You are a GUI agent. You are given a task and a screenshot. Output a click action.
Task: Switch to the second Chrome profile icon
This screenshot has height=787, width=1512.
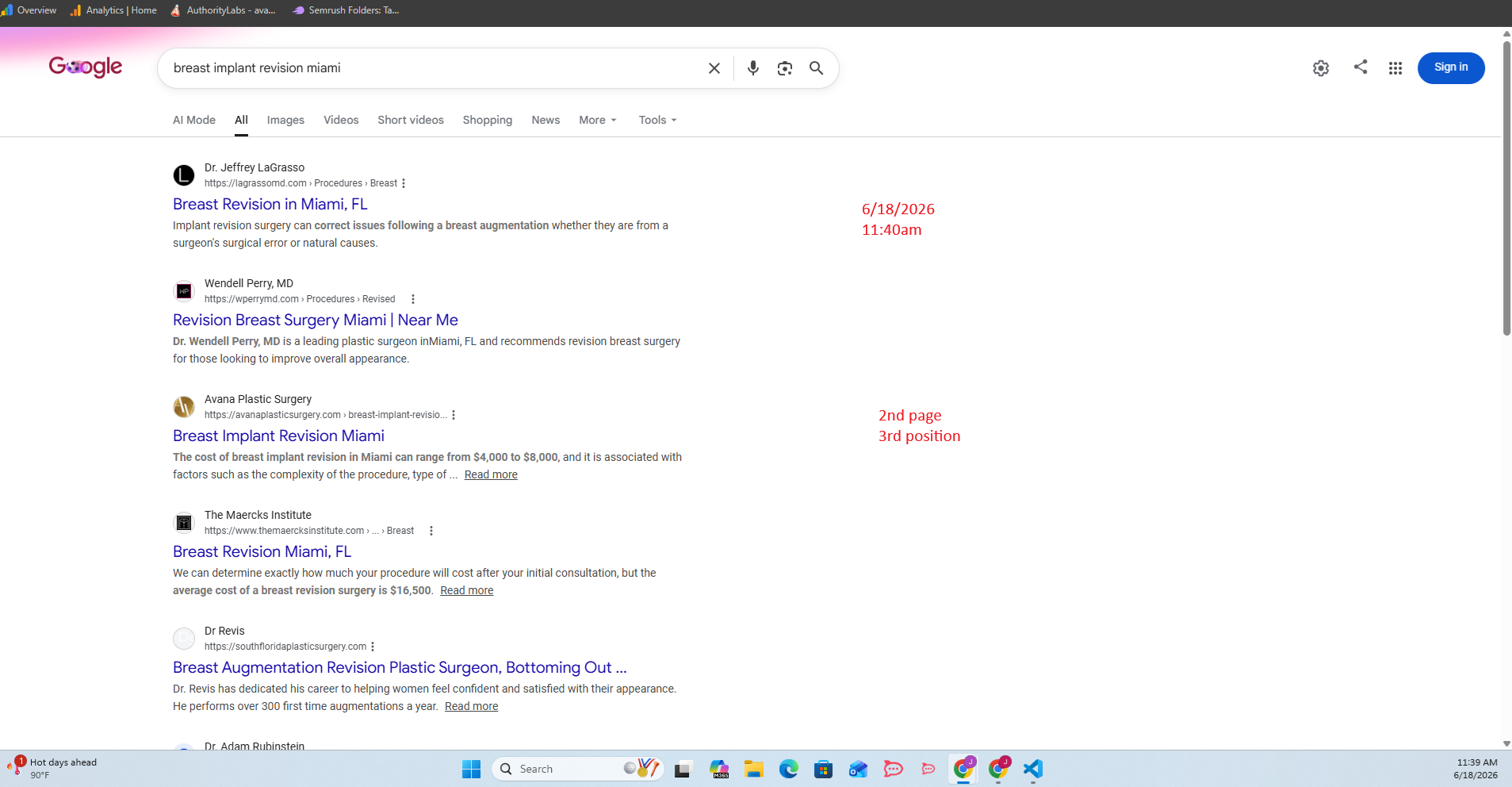[x=998, y=768]
